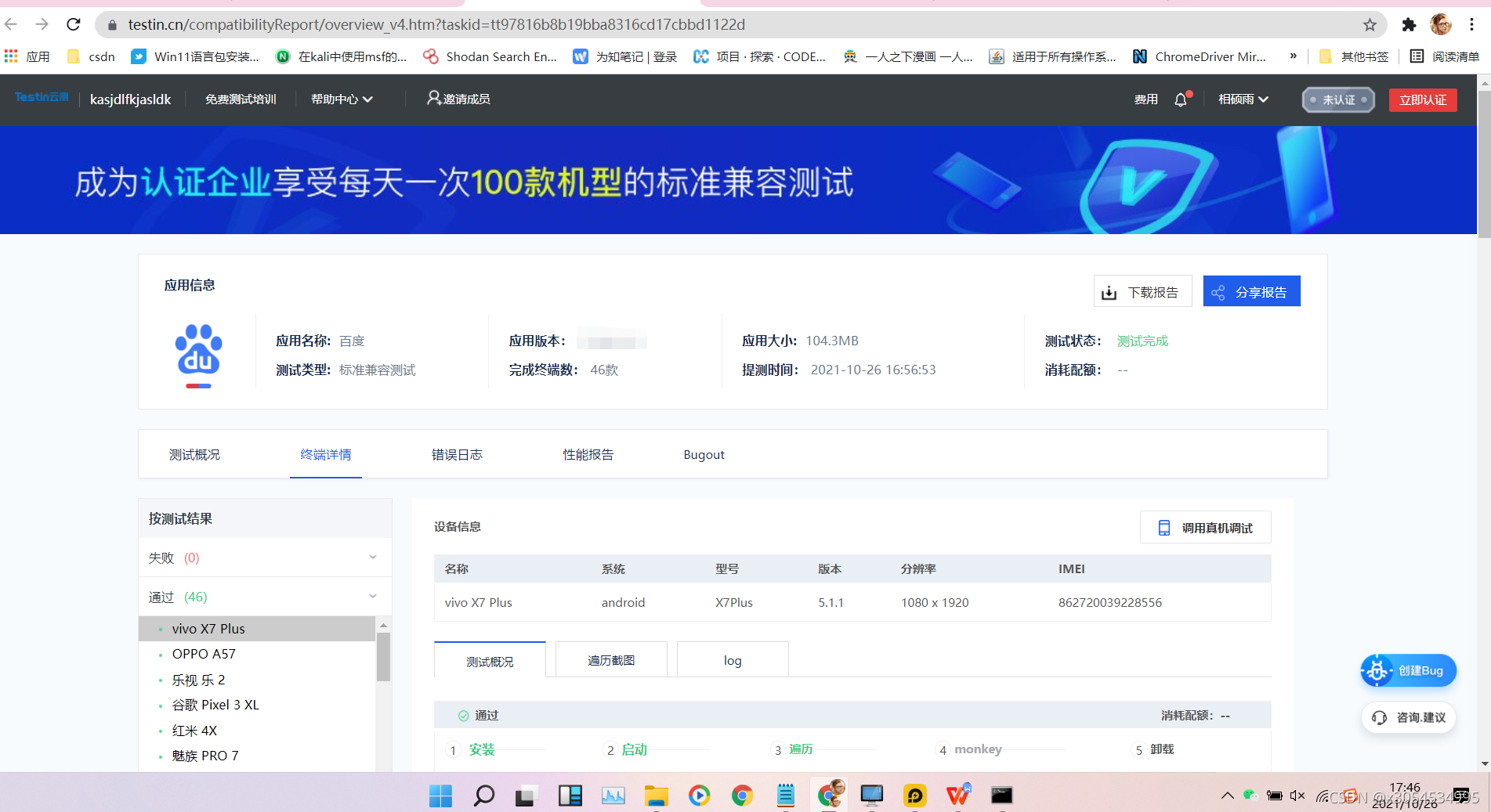Expand 失败 (0) results group

click(x=265, y=558)
